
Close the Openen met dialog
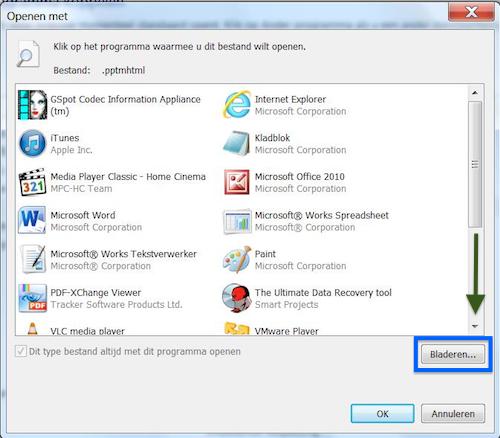point(471,12)
